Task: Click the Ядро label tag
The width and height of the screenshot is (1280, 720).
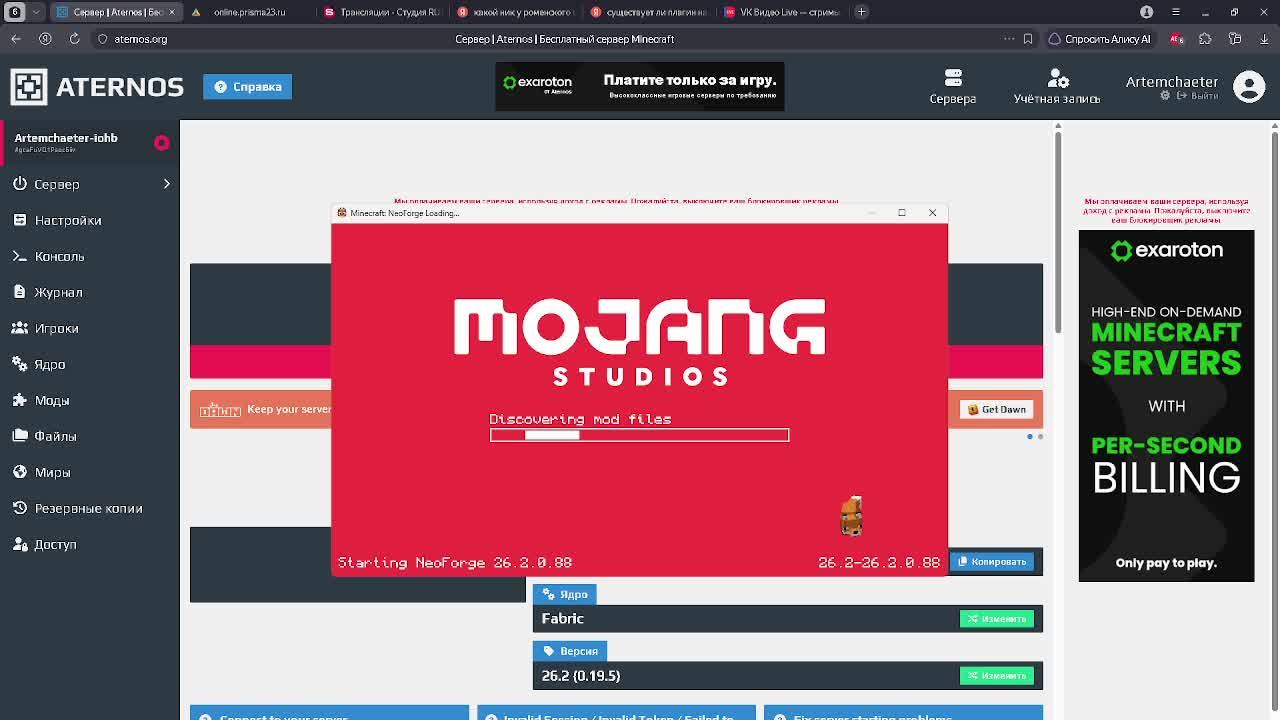Action: pyautogui.click(x=565, y=594)
